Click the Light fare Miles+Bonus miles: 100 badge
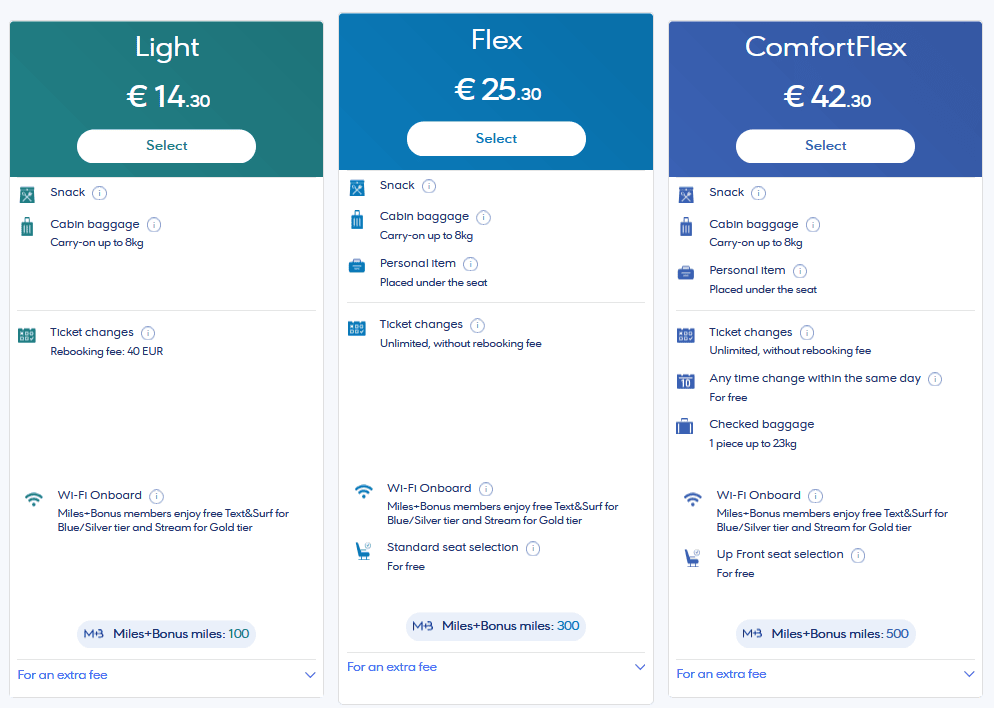 166,634
